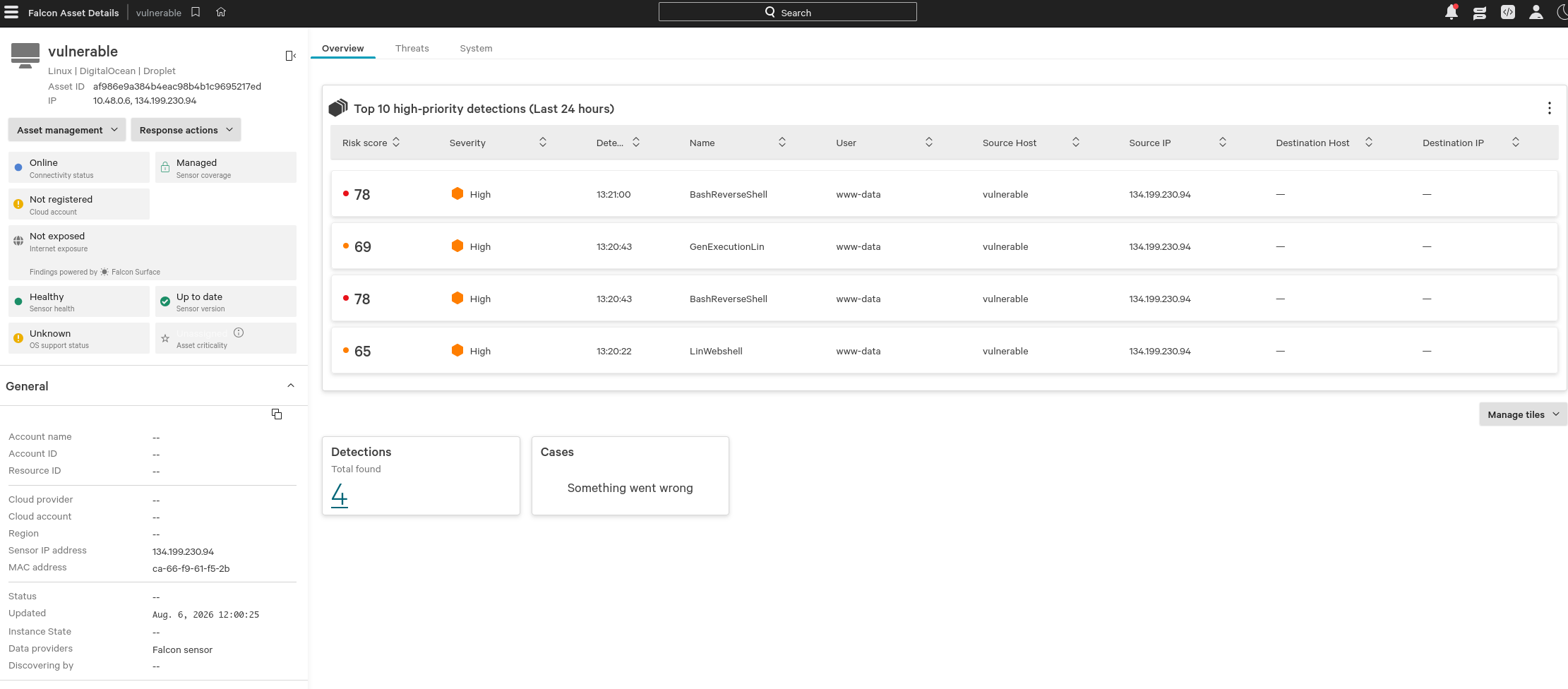
Task: Open the code console icon in header
Action: (1508, 12)
